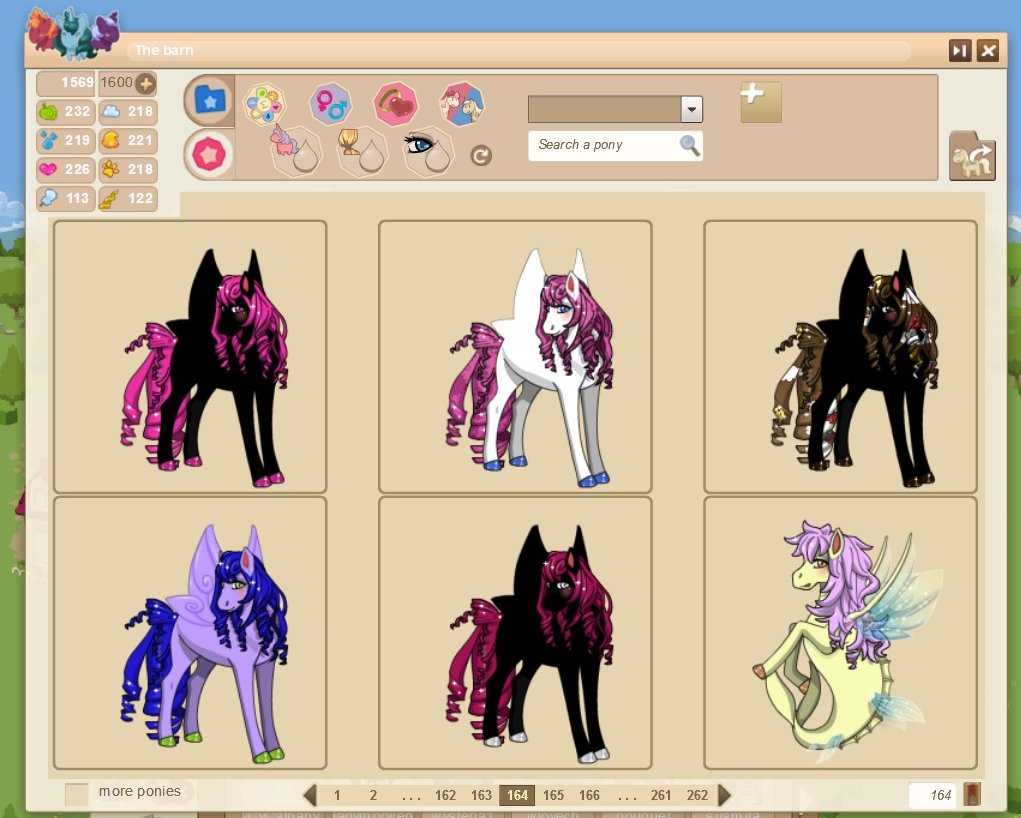Click the door icon beside page input
Screen dimensions: 1021x818
(972, 795)
